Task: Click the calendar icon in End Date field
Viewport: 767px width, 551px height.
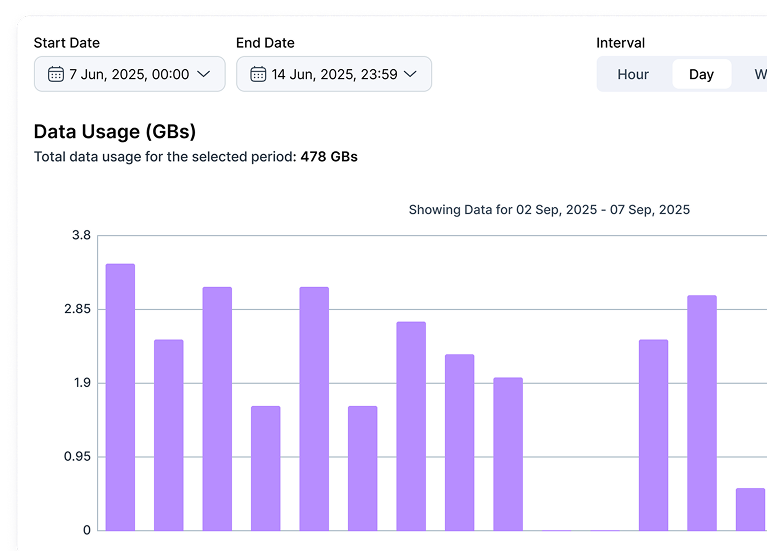Action: coord(258,74)
